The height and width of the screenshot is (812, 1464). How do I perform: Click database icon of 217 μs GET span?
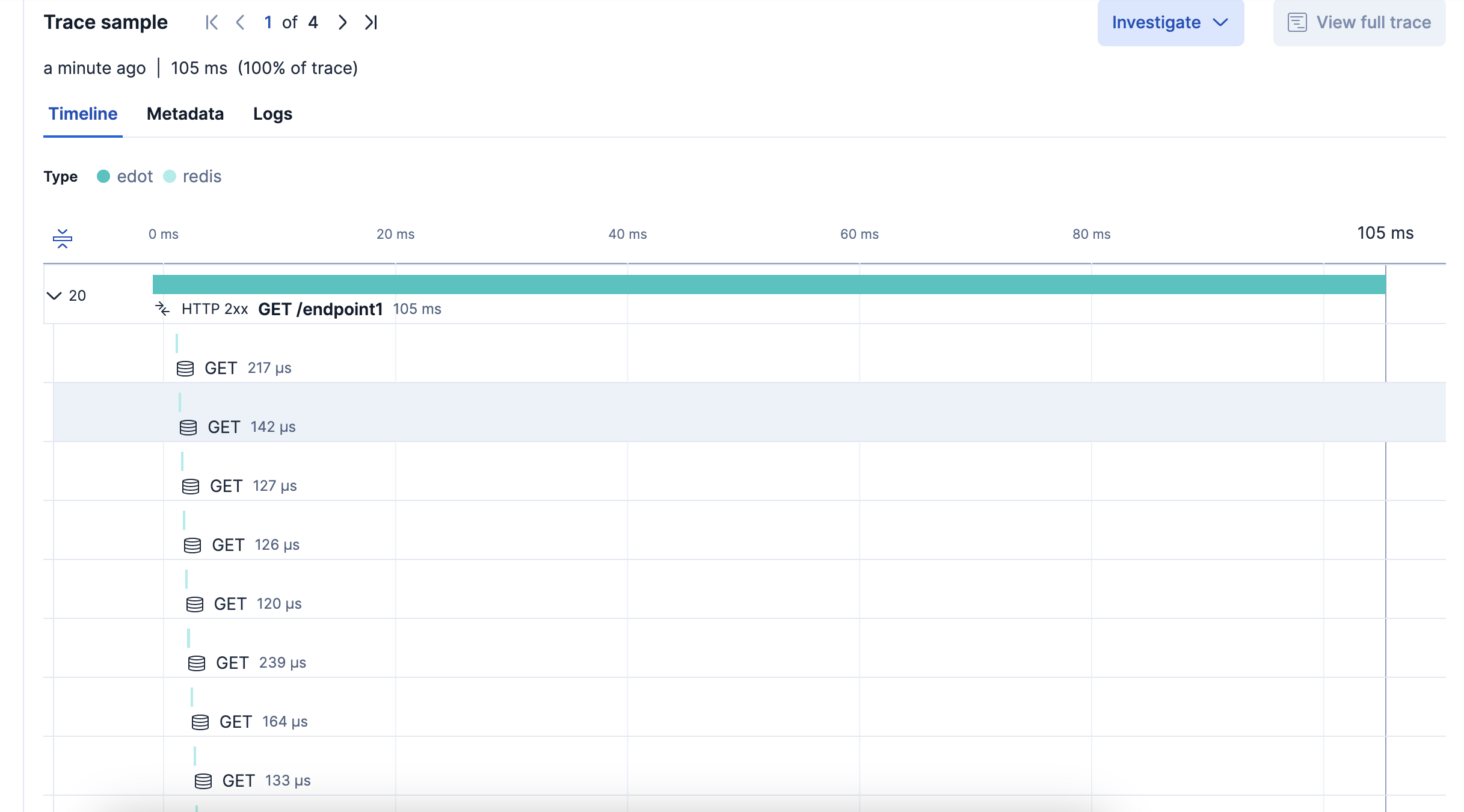click(x=185, y=368)
